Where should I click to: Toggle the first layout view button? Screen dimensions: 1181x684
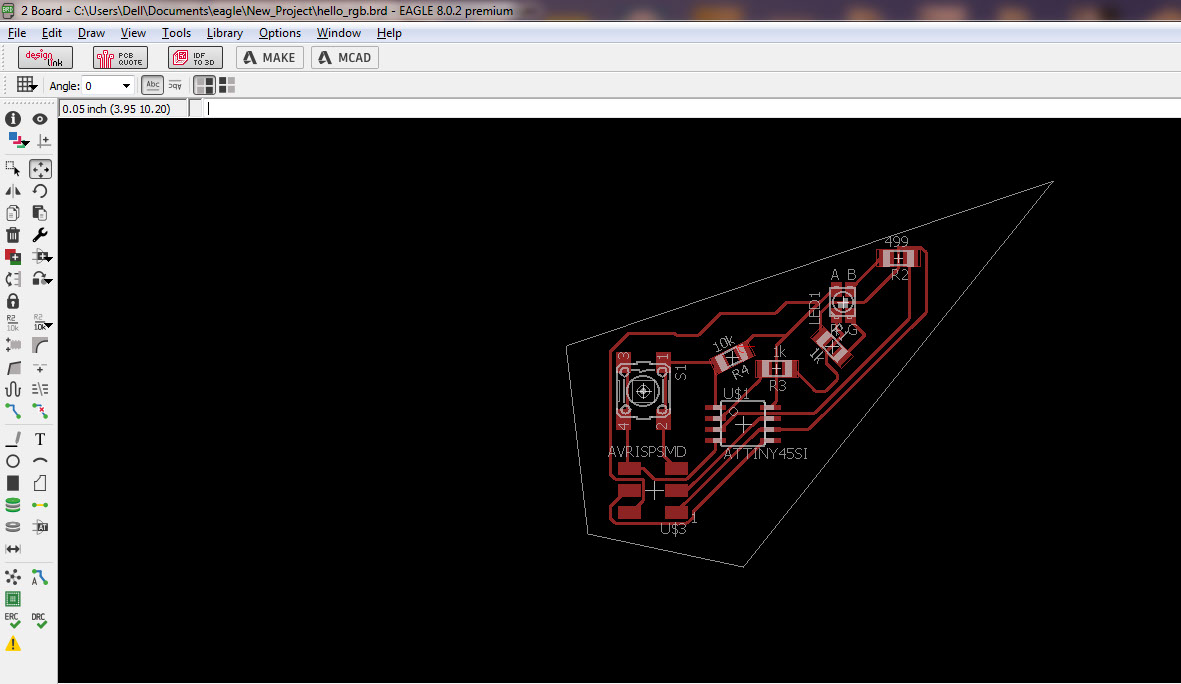(x=204, y=85)
